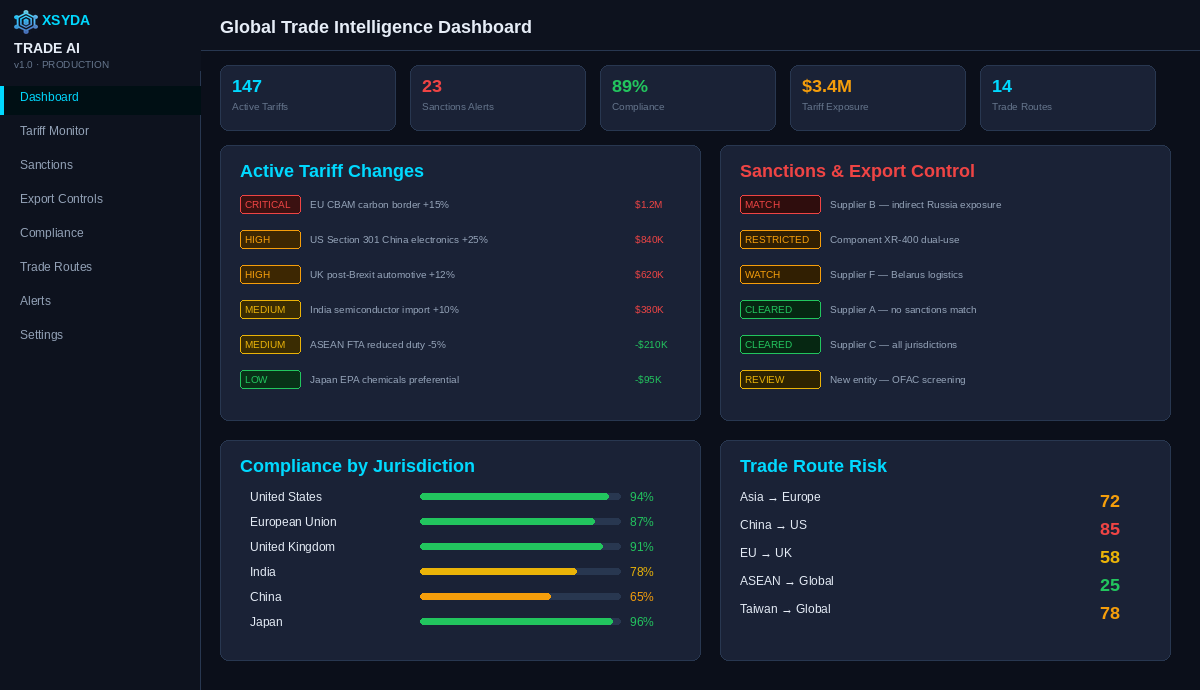Viewport: 1200px width, 690px height.
Task: Click the RESTRICTED tag on Component XR-400
Action: (780, 239)
